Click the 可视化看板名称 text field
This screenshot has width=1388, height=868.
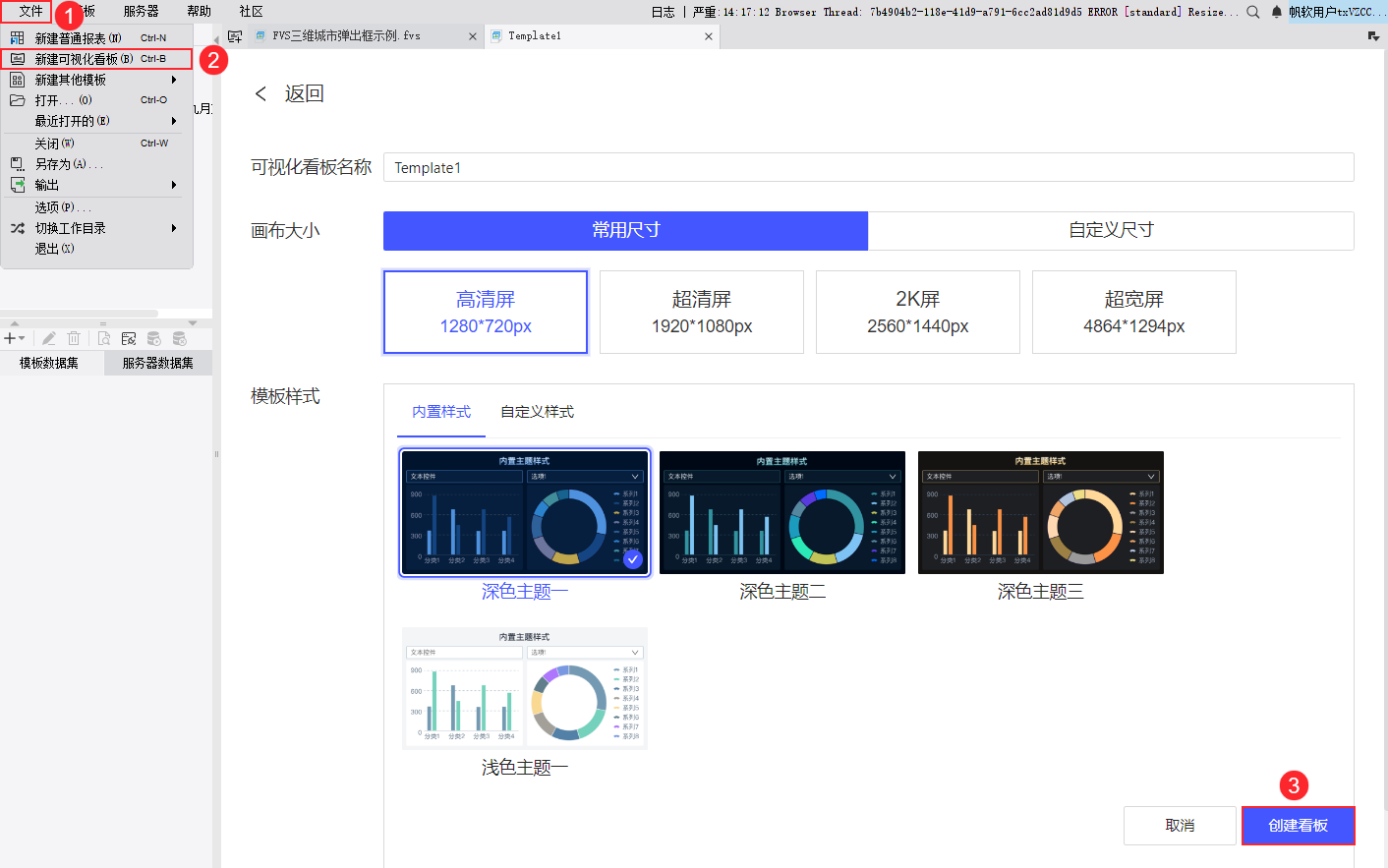(868, 167)
